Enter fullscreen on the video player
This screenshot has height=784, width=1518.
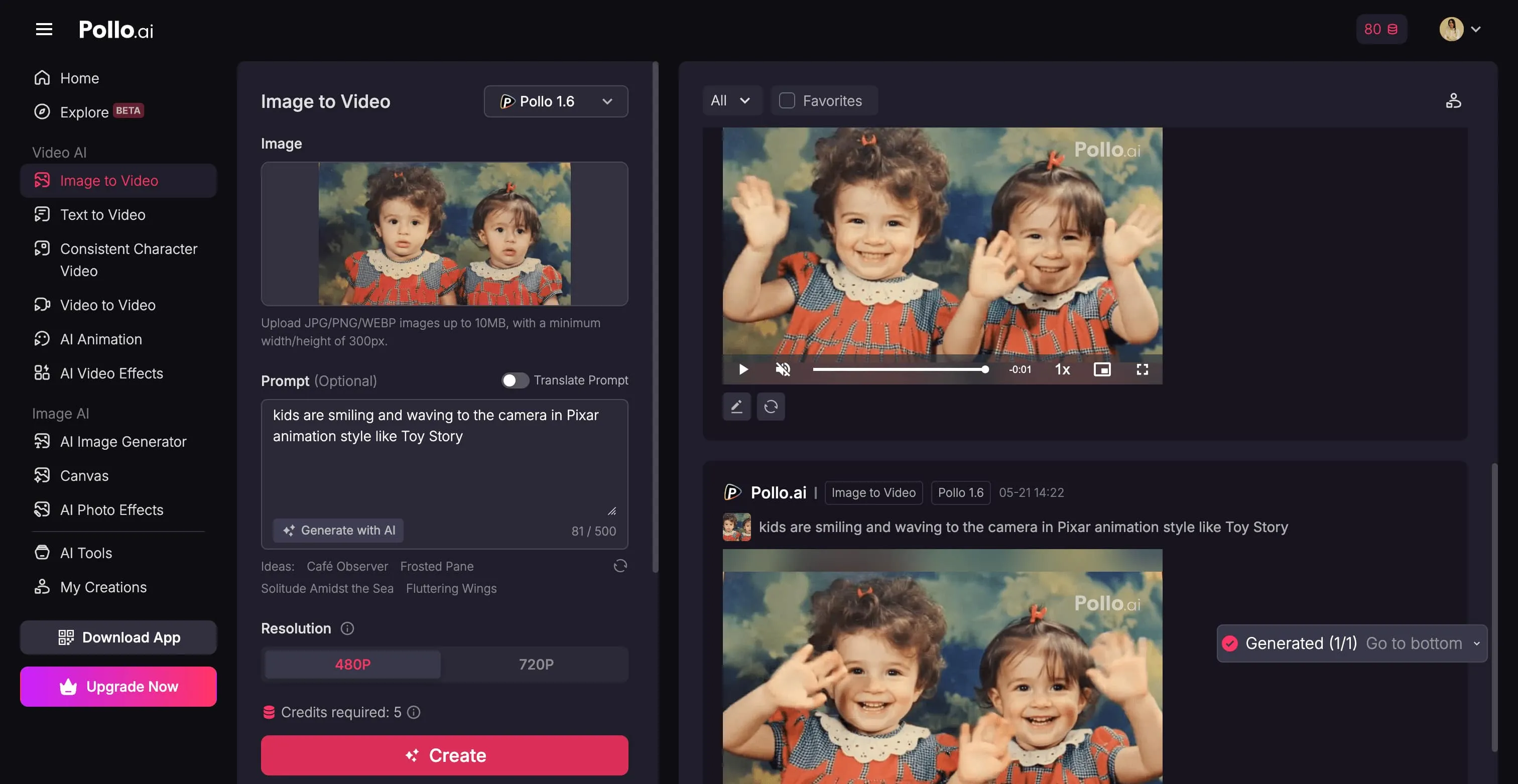tap(1142, 369)
